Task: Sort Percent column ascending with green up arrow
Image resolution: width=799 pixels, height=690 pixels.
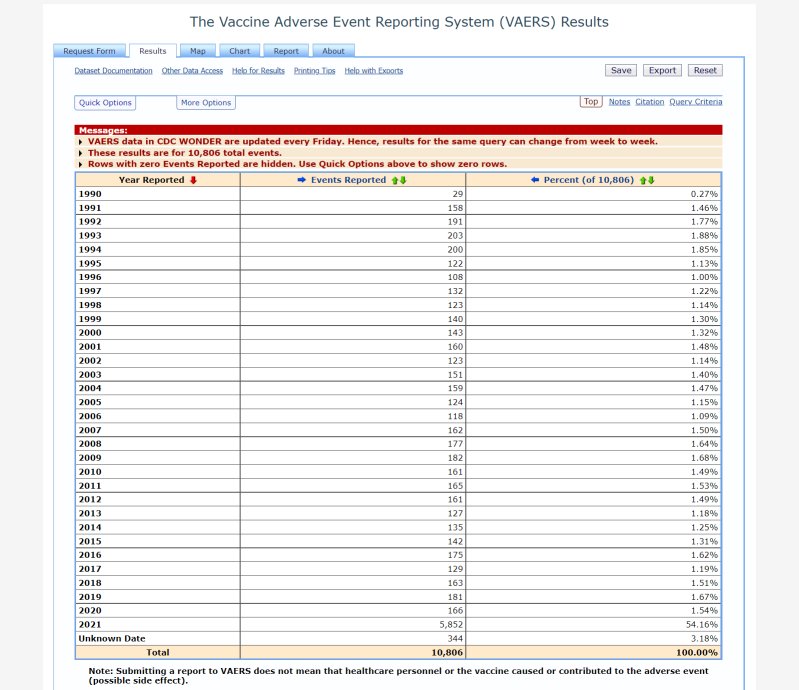Action: (643, 180)
